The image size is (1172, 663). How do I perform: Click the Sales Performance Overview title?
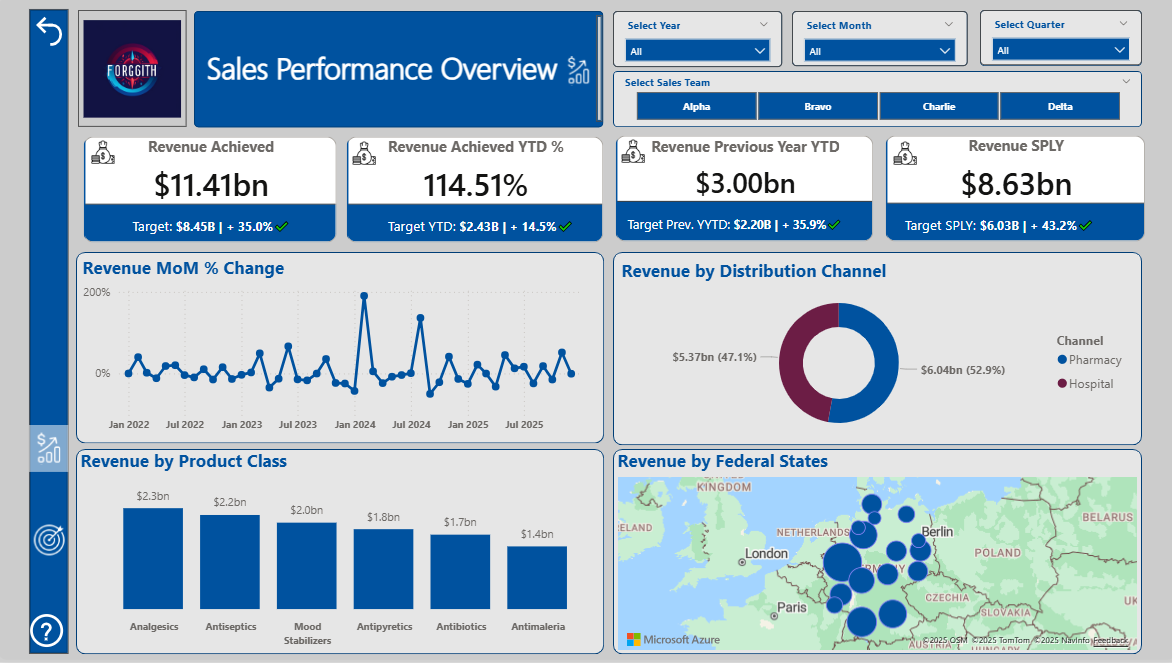coord(382,70)
